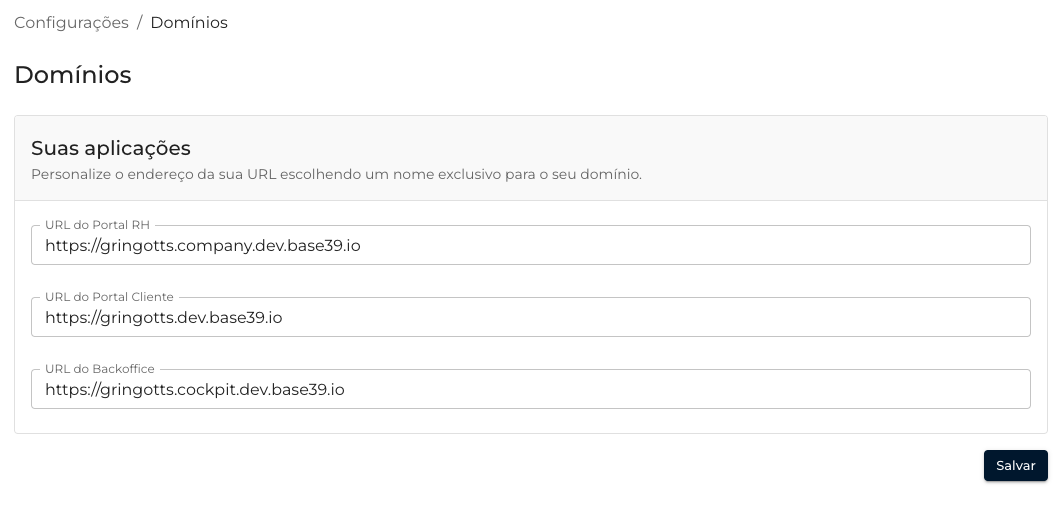Image resolution: width=1062 pixels, height=507 pixels.
Task: Click the gray Suas aplicações card header
Action: [x=800, y=158]
